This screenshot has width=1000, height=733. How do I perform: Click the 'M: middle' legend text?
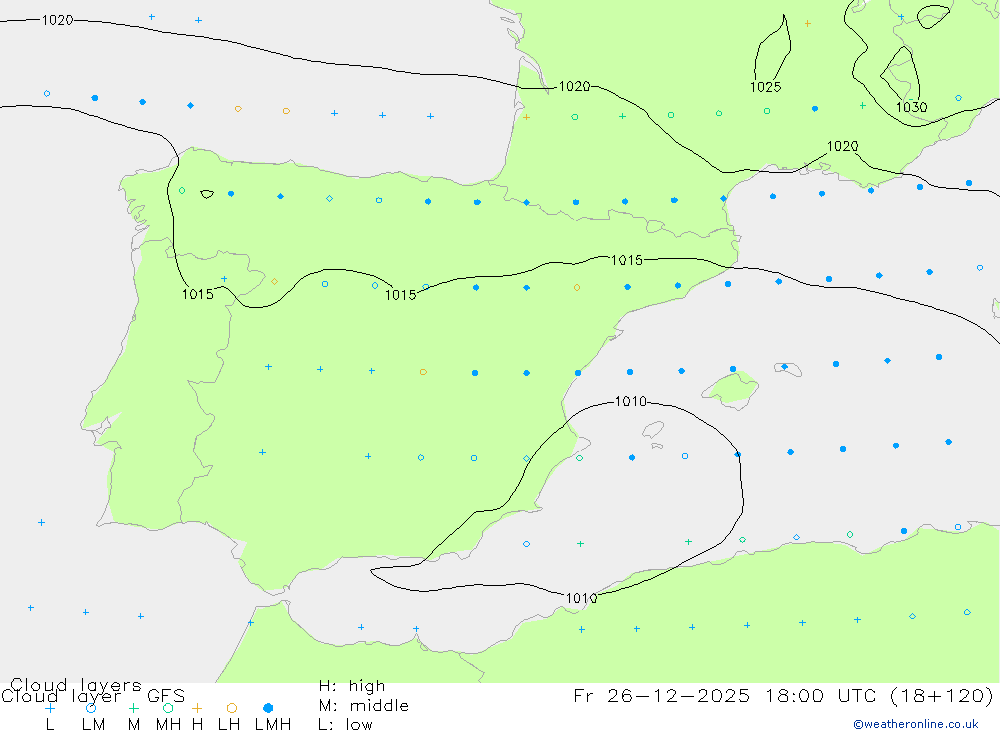(x=363, y=706)
